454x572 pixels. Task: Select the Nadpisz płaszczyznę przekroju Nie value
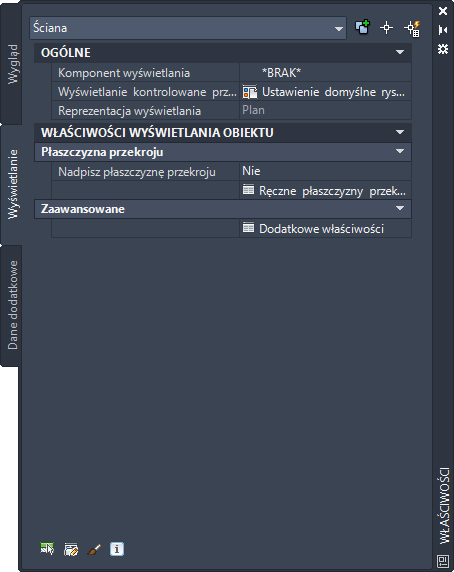pos(325,171)
